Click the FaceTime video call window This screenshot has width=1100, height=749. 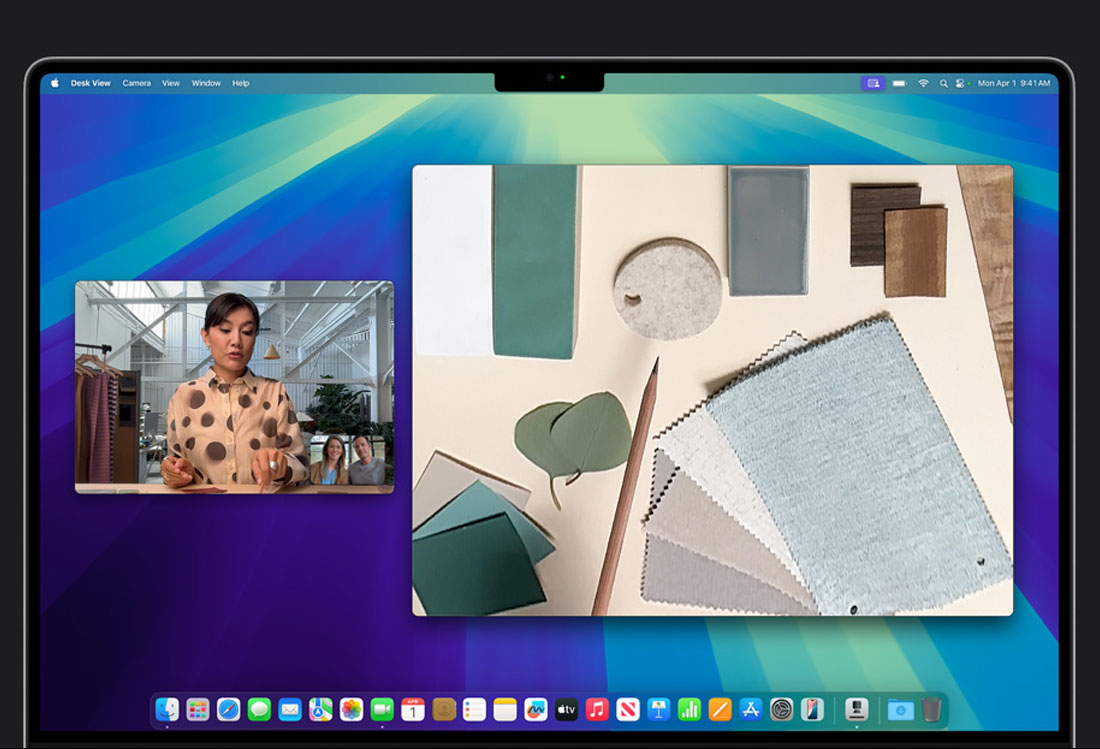coord(234,386)
